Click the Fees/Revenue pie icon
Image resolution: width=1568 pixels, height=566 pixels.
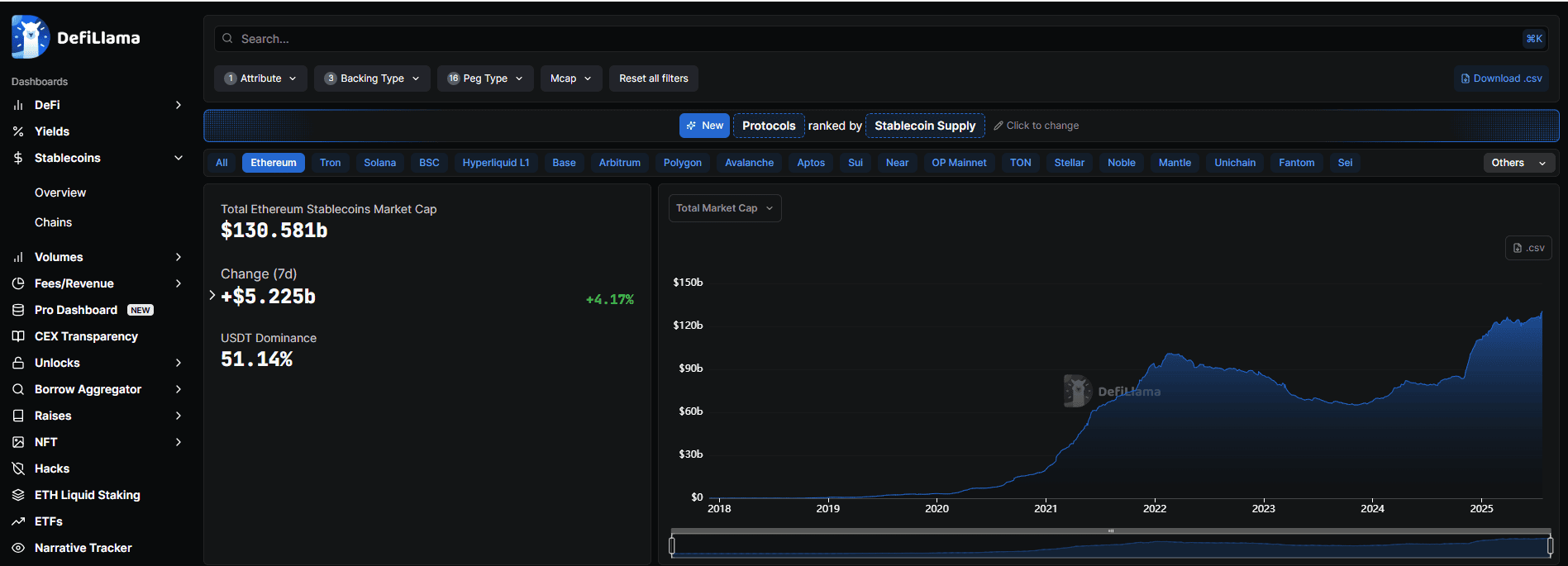tap(18, 283)
